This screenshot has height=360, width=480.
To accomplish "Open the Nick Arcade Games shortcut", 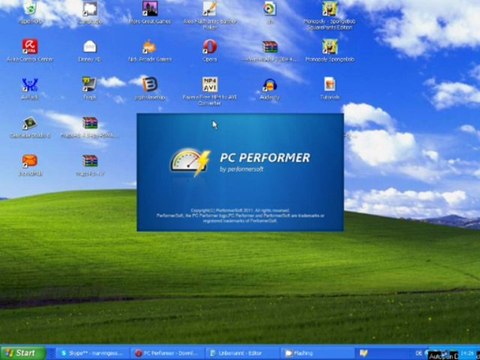I will tap(150, 47).
